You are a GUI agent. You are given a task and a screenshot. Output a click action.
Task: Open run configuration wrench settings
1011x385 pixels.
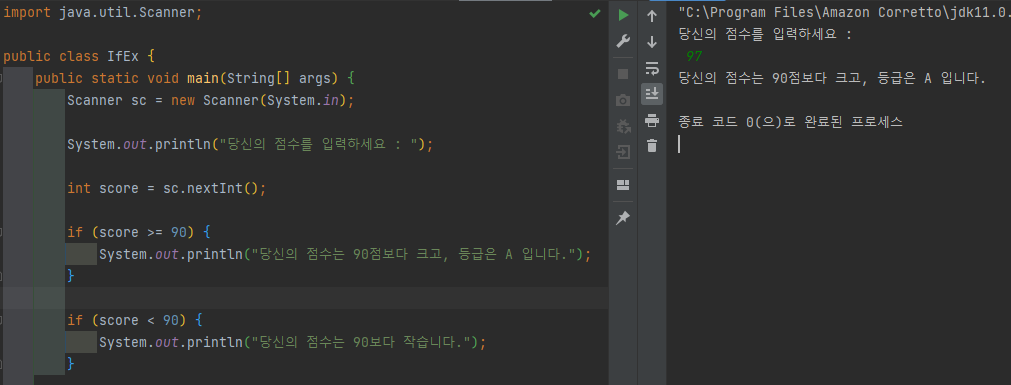pyautogui.click(x=623, y=41)
